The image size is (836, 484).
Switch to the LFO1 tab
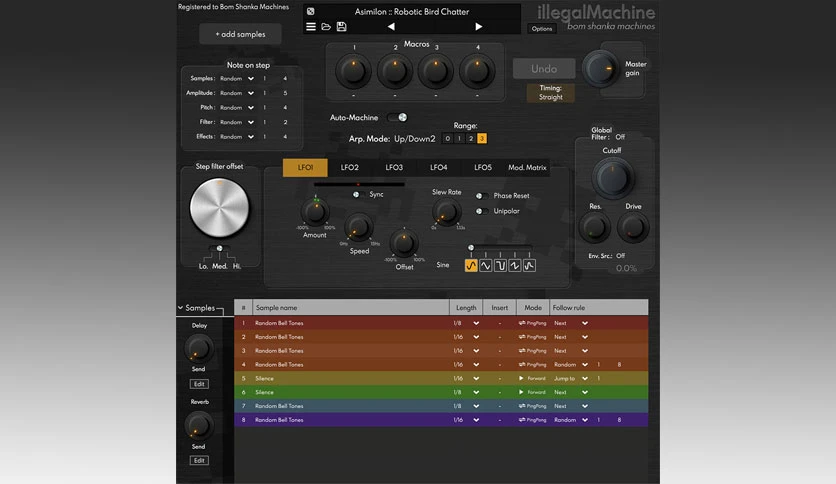click(x=305, y=167)
